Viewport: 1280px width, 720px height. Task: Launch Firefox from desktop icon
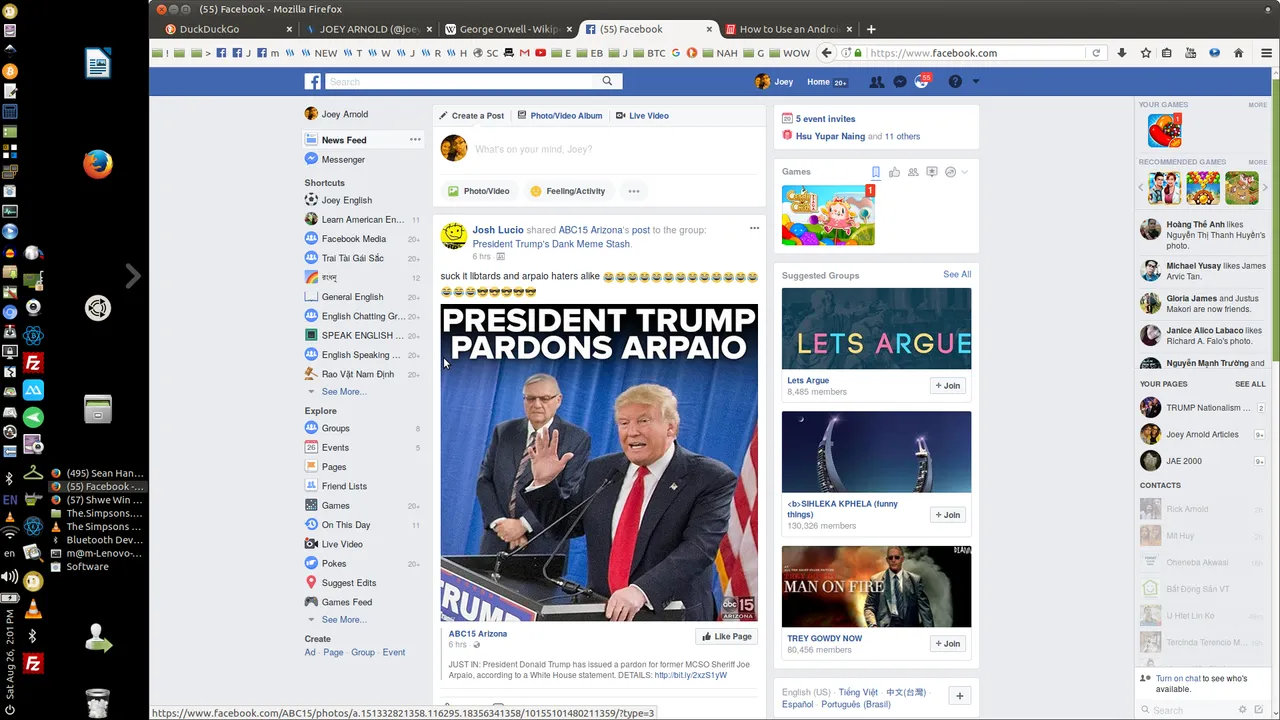click(98, 164)
